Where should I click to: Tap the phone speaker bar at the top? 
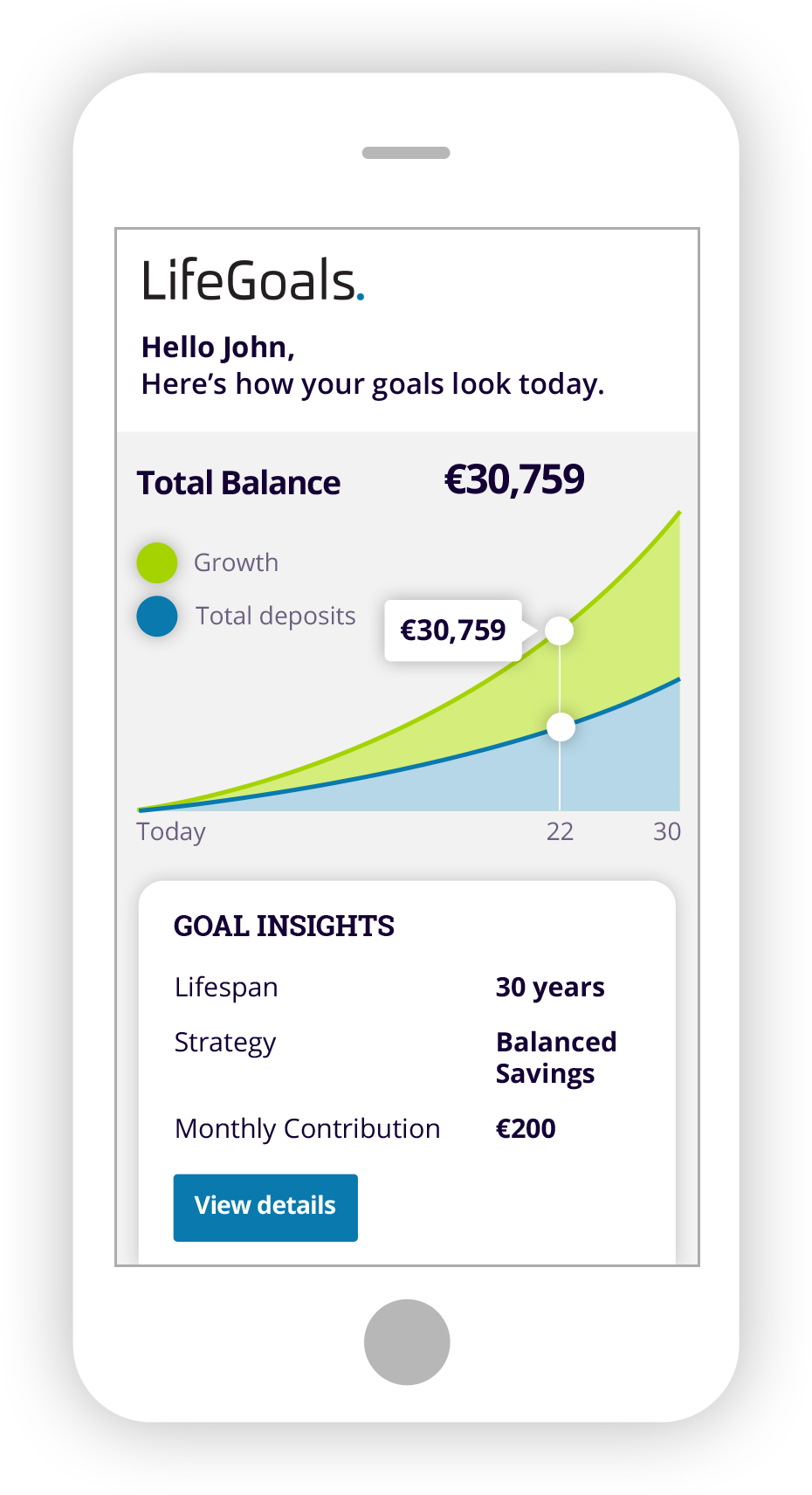[x=406, y=153]
